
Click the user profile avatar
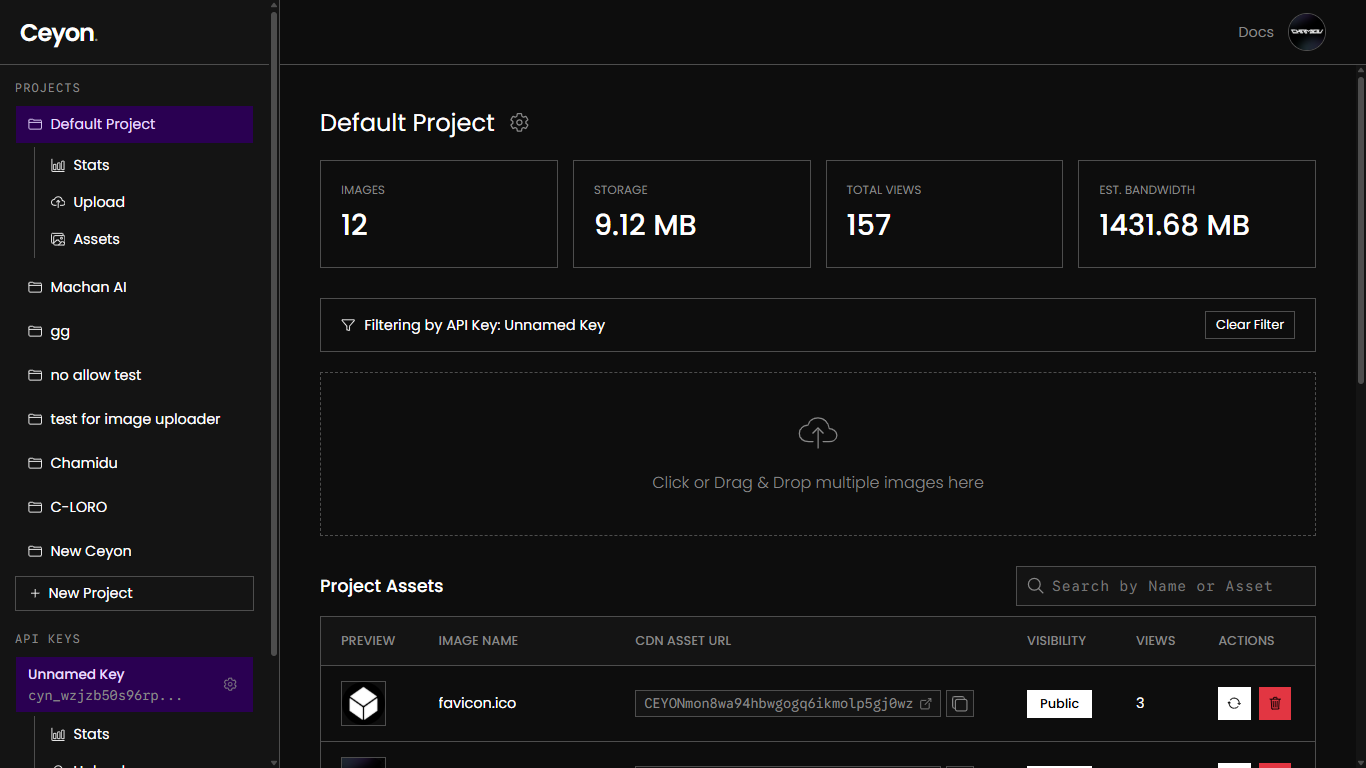point(1307,32)
